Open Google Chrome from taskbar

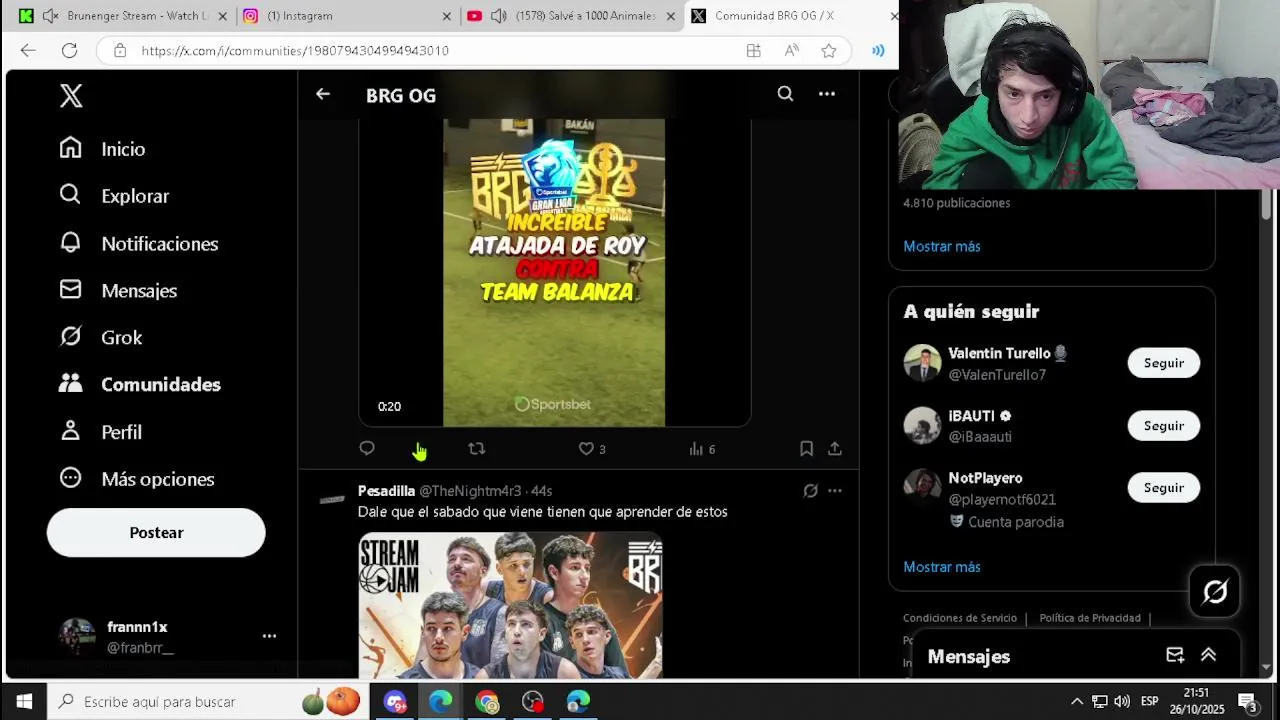pos(487,702)
